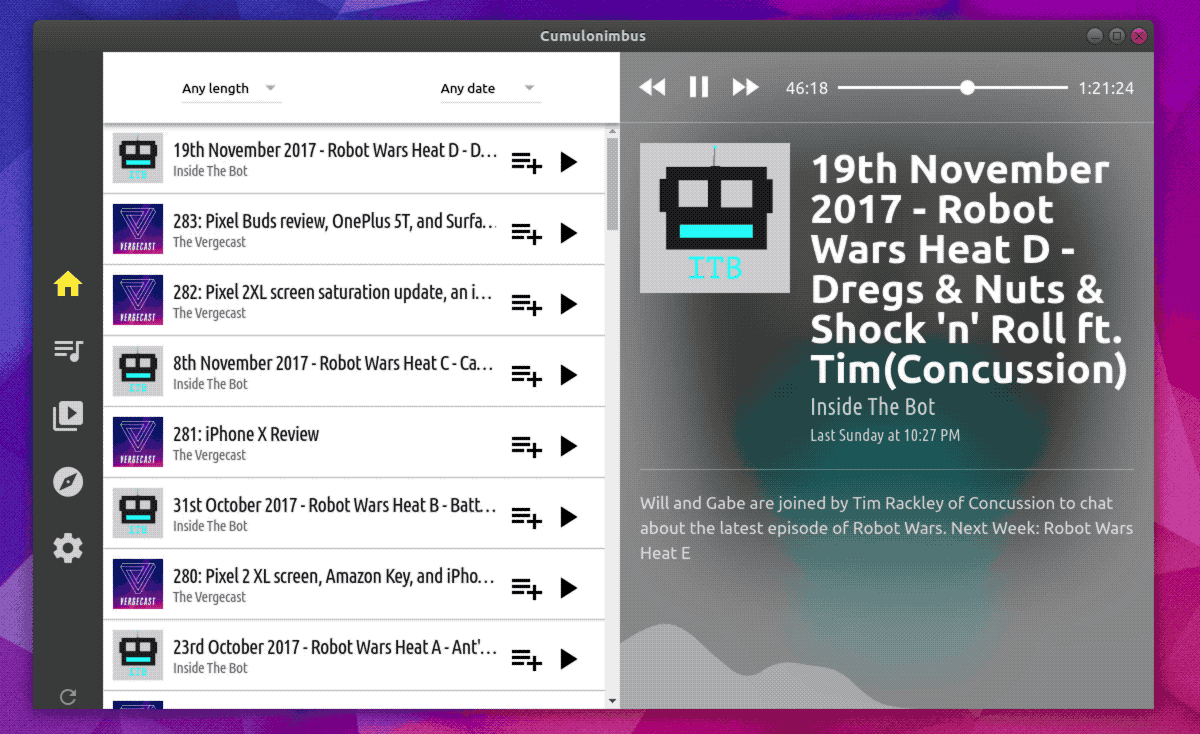
Task: Open Settings gear in sidebar
Action: point(68,548)
